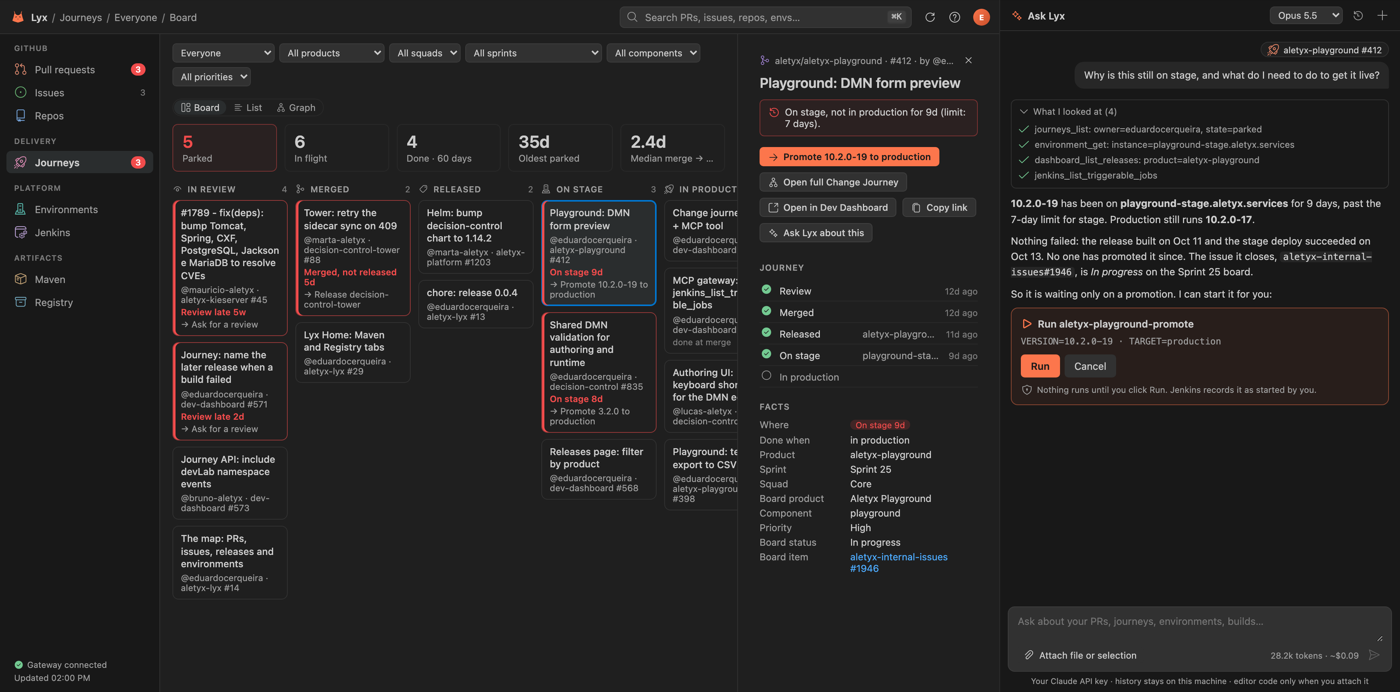Open Shared DMN validation card

pyautogui.click(x=599, y=372)
